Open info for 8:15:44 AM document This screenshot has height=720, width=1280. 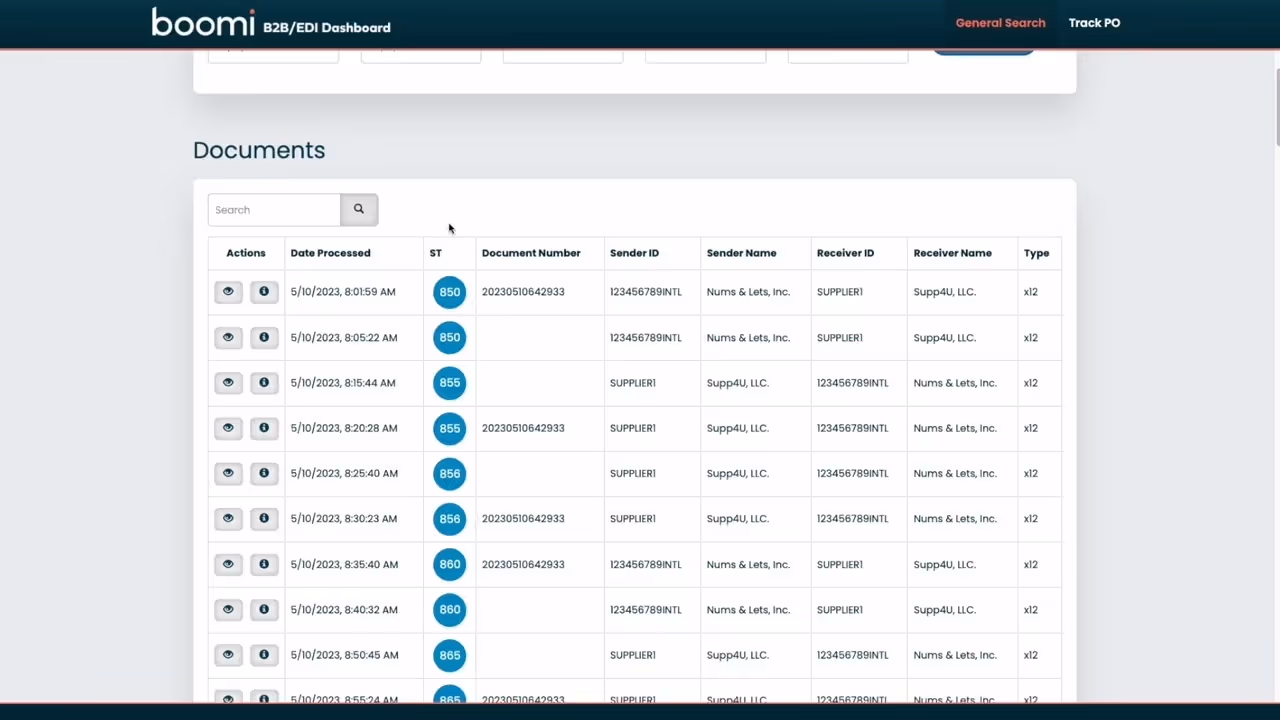click(264, 383)
